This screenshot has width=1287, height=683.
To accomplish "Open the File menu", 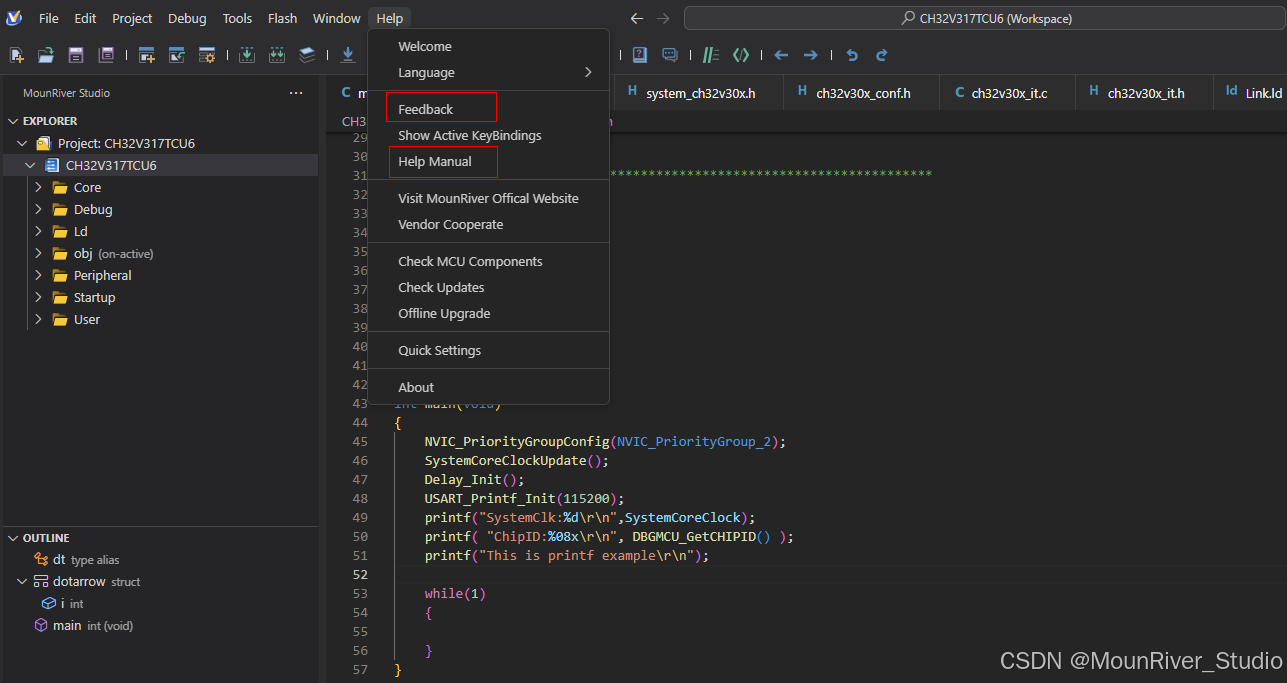I will 49,18.
